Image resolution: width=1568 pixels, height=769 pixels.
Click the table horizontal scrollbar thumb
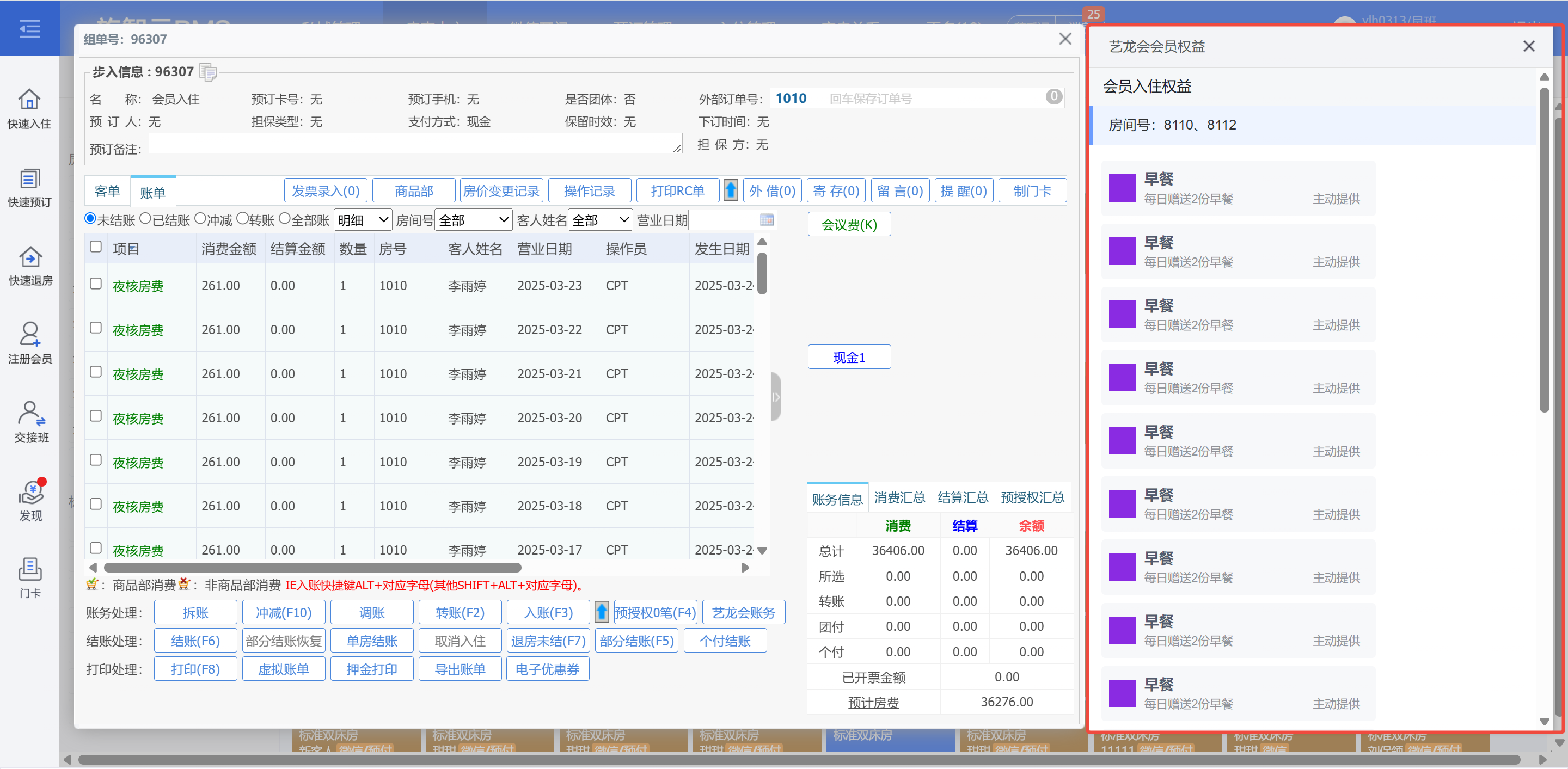pos(313,567)
